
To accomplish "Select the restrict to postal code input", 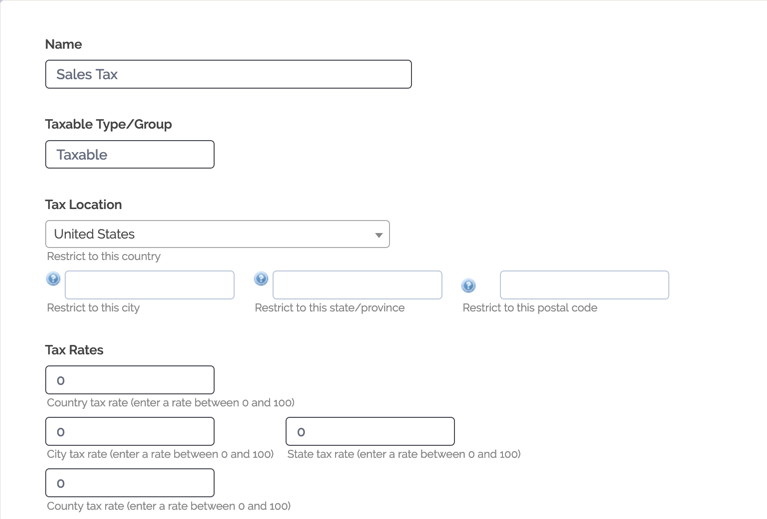I will click(585, 285).
